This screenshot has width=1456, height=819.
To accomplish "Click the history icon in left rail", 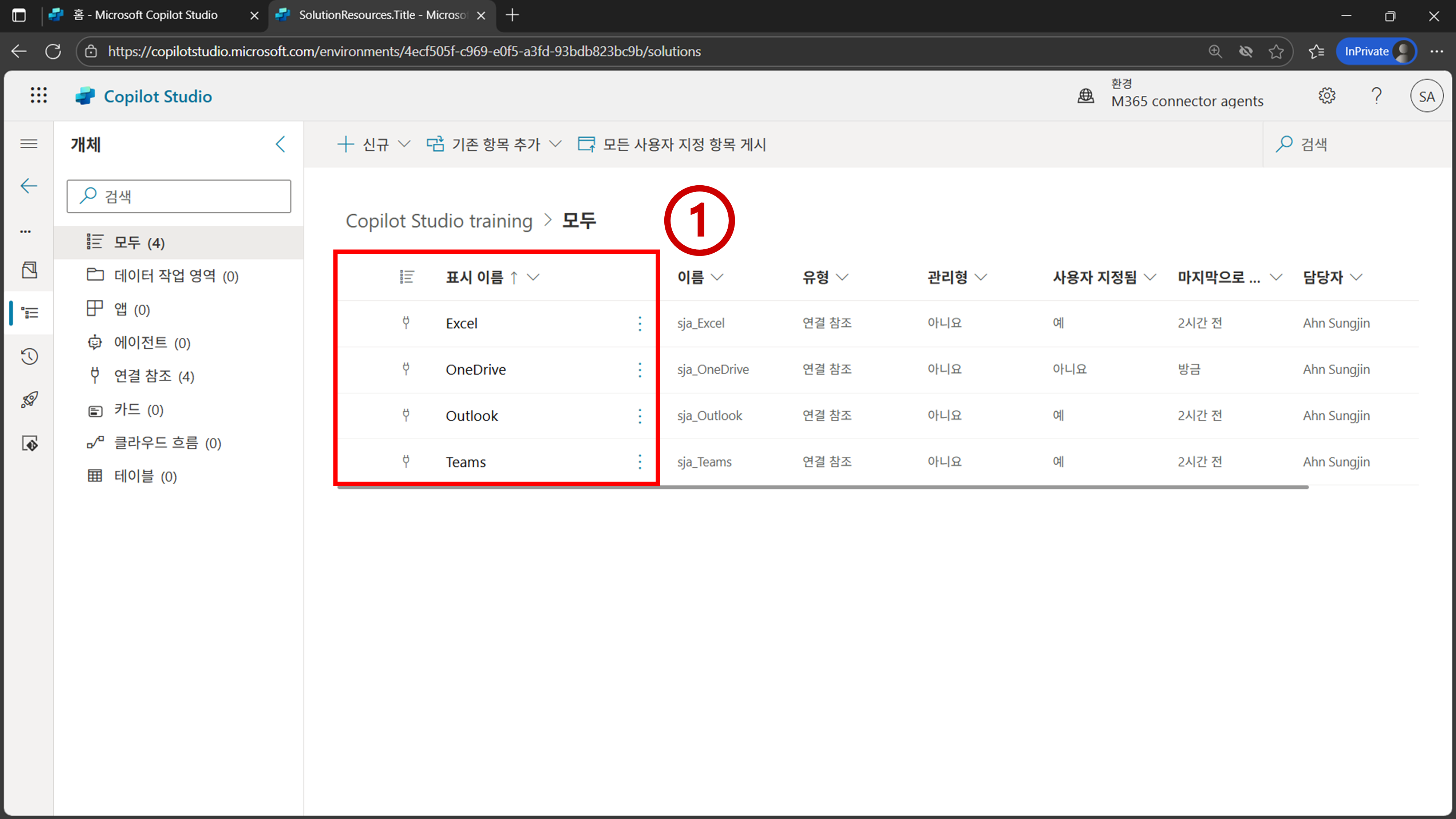I will click(29, 356).
